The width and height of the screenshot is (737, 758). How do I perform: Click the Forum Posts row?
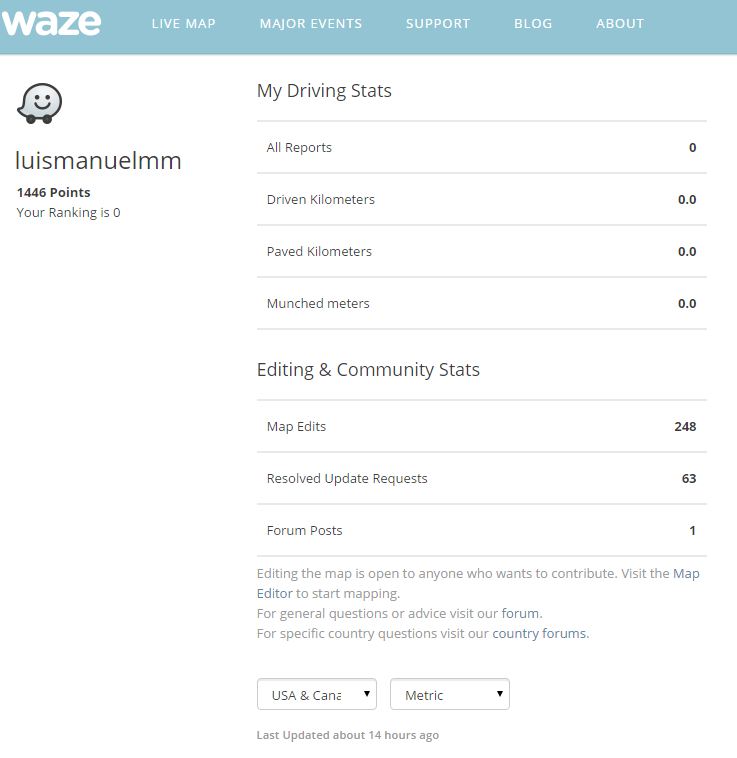[481, 531]
